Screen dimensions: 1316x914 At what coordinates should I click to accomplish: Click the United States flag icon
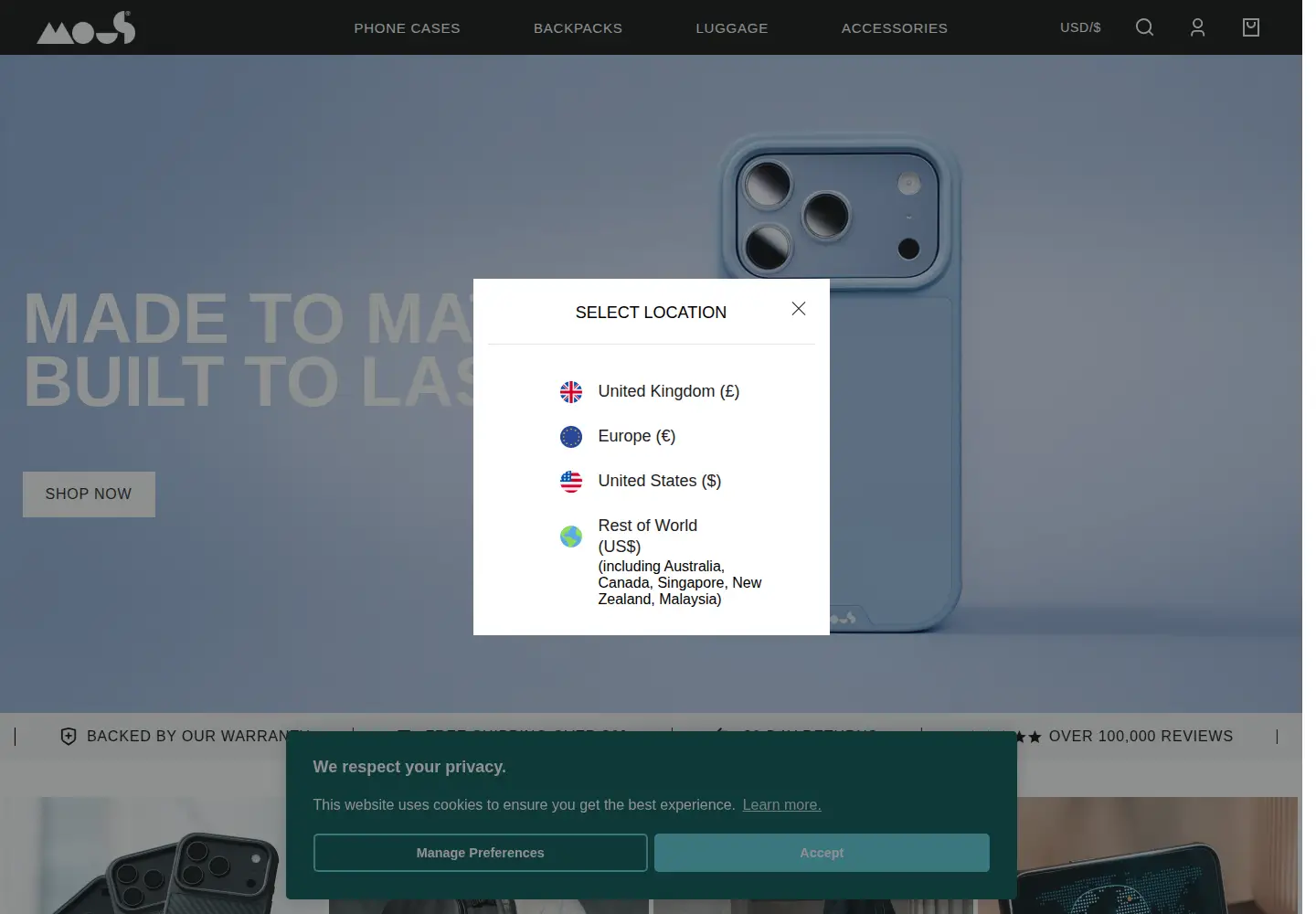[x=571, y=482]
